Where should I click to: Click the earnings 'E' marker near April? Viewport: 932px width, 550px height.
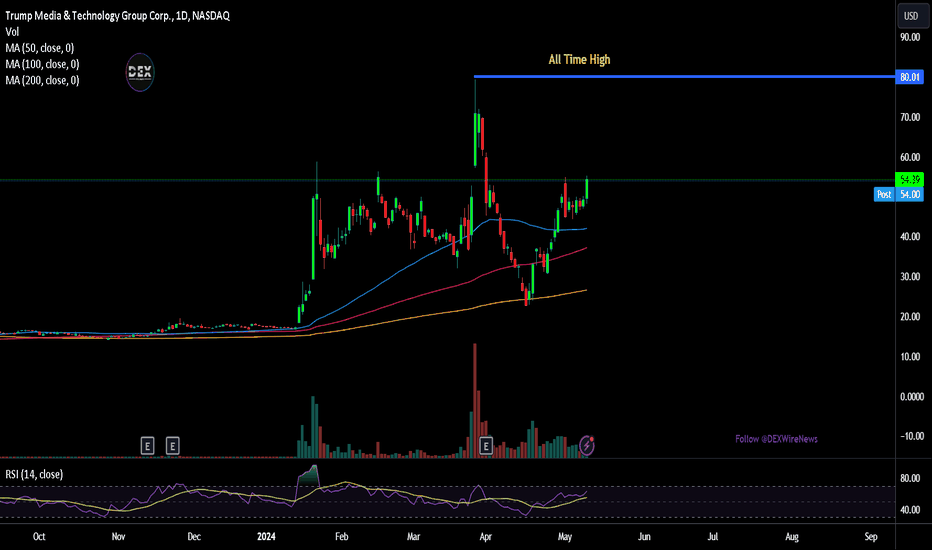486,445
